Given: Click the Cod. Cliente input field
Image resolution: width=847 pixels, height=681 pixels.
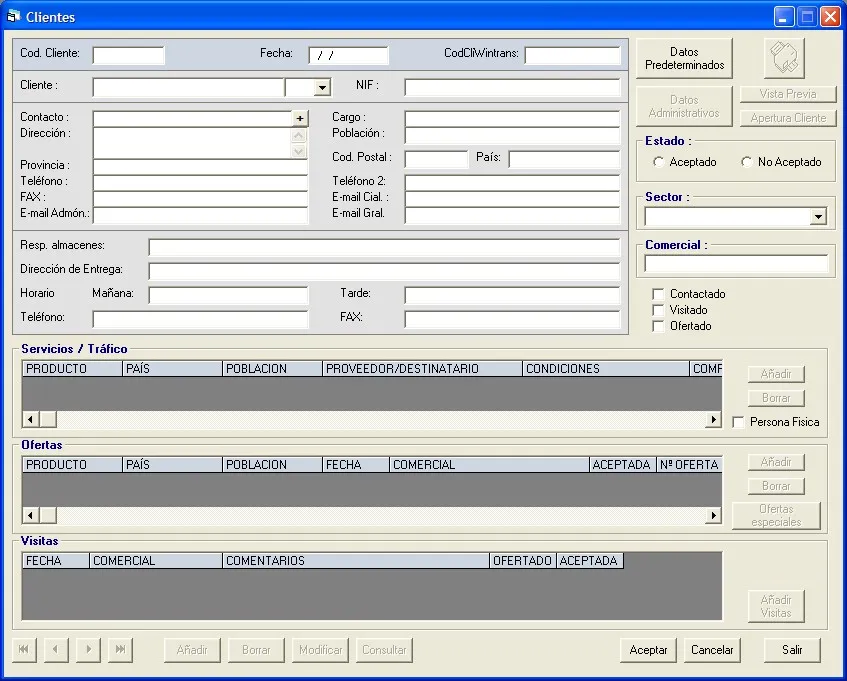Looking at the screenshot, I should [x=129, y=55].
